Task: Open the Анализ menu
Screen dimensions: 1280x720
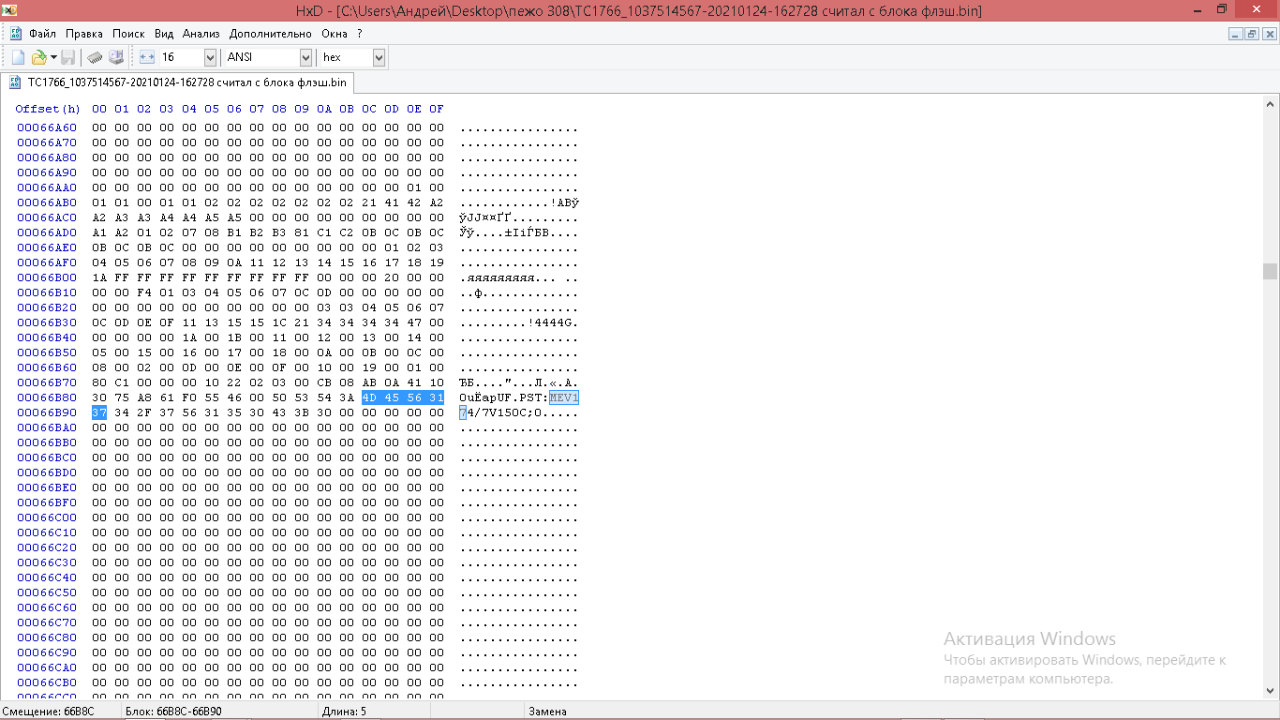Action: click(200, 33)
